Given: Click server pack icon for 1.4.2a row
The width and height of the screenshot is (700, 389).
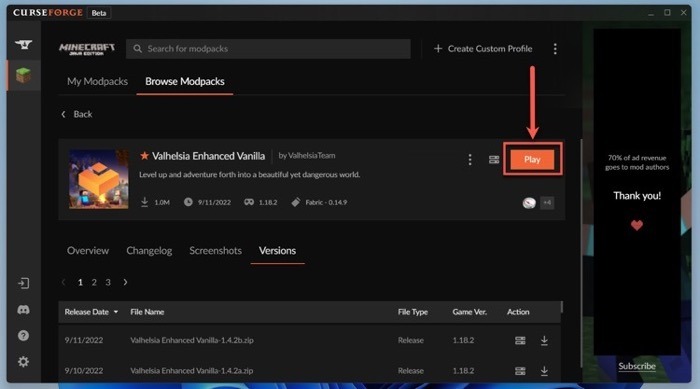Looking at the screenshot, I should tap(520, 371).
